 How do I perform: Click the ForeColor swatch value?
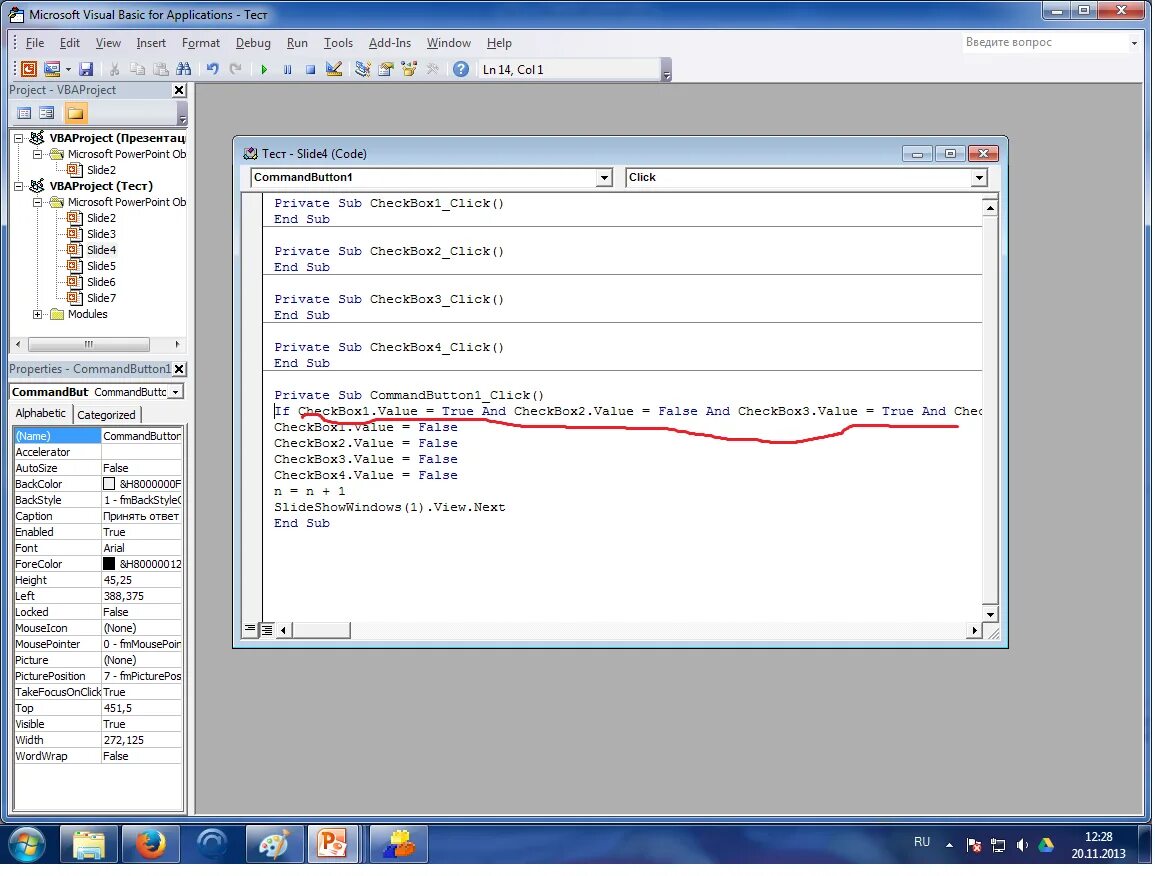tap(109, 564)
